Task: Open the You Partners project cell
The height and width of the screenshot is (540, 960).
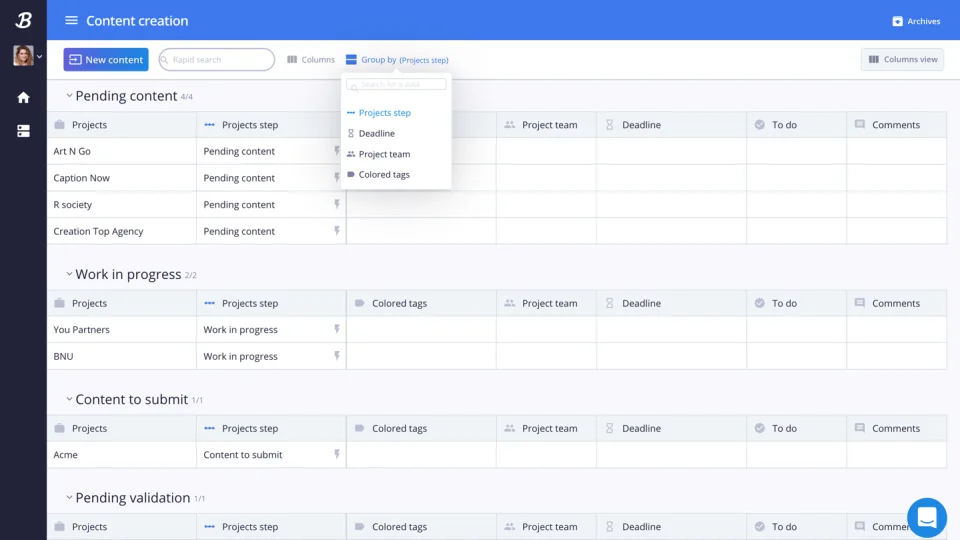Action: pos(122,329)
